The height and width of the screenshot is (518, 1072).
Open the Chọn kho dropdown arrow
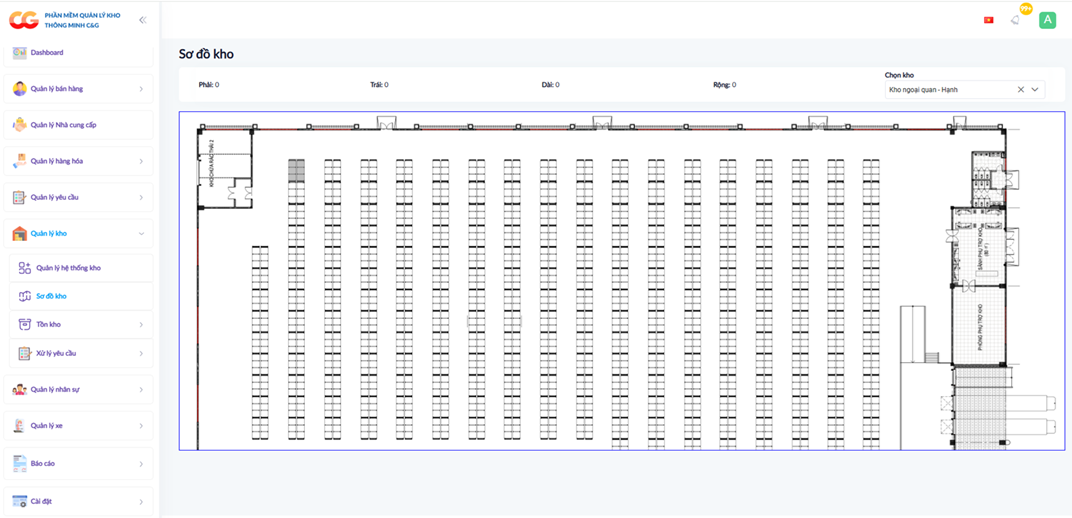(x=1035, y=89)
